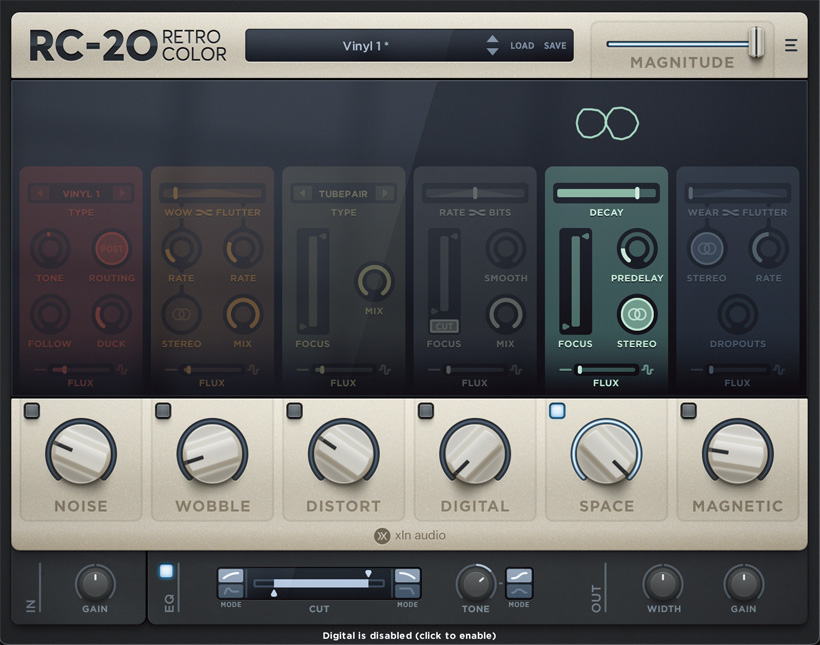The height and width of the screenshot is (645, 820).
Task: Click the Magnitude slider handle
Action: point(756,43)
